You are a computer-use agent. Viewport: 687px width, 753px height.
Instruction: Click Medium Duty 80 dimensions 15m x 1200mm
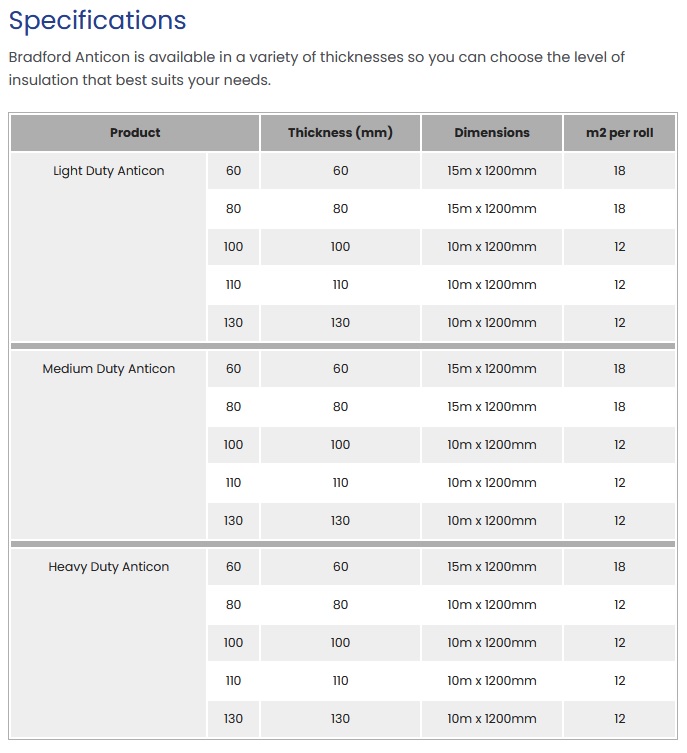[492, 407]
